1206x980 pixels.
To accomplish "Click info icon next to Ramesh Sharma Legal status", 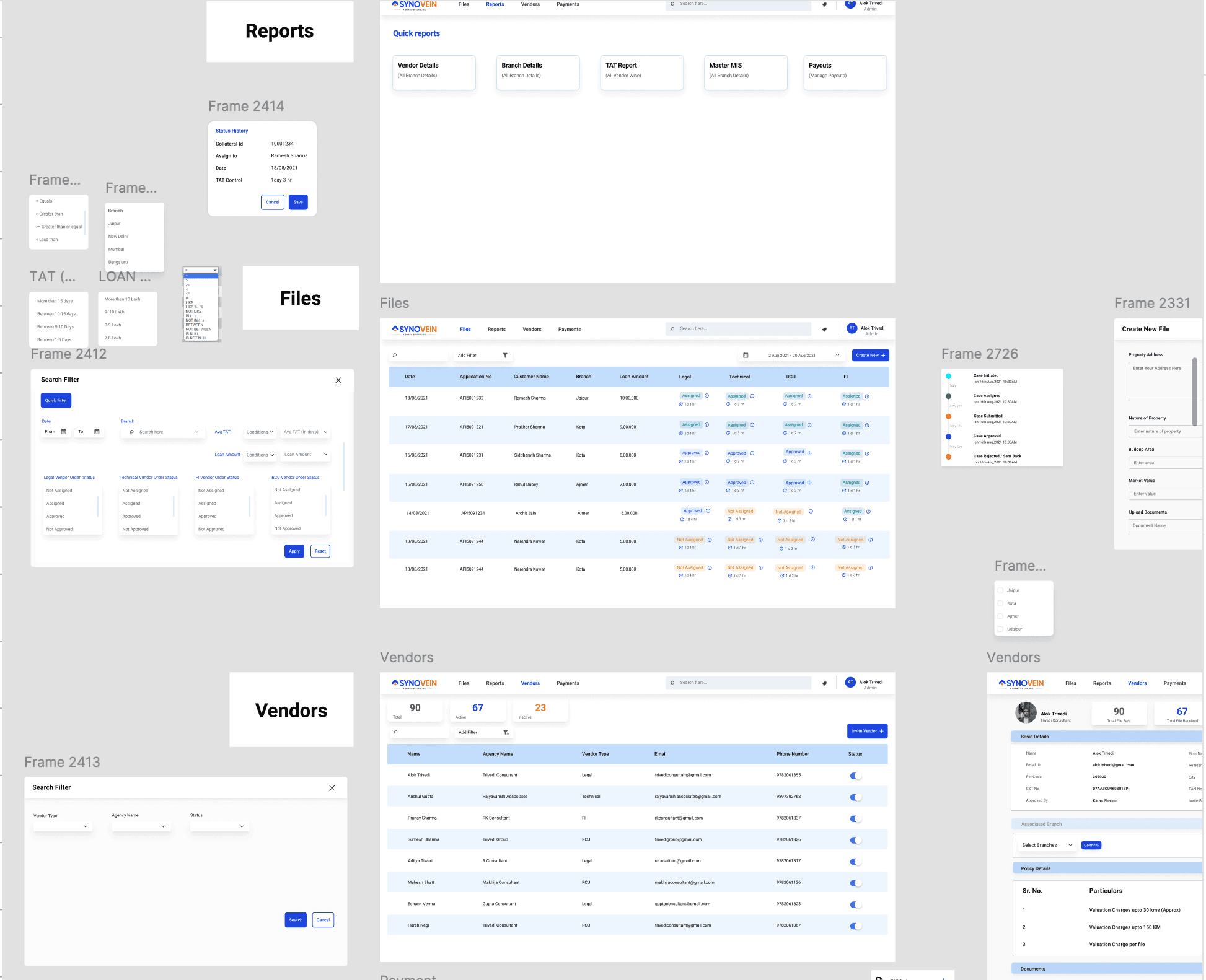I will click(707, 396).
